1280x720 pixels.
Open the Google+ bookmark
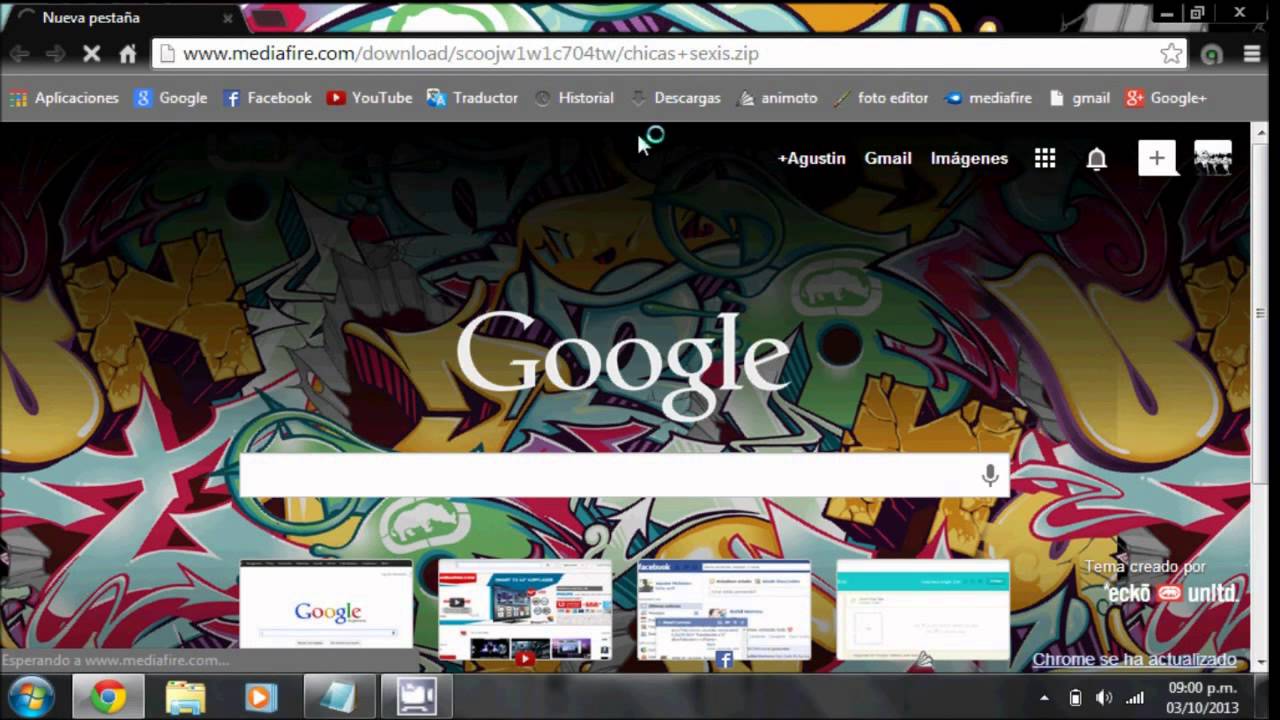1166,98
